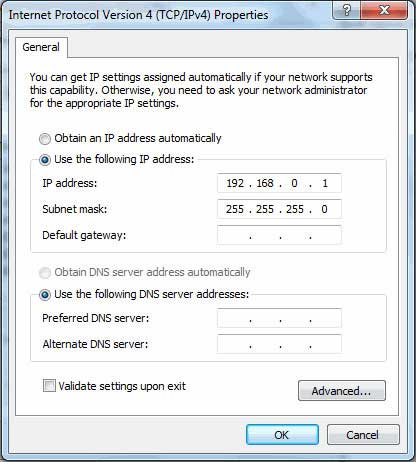Click the last octet 0 of subnet mask
This screenshot has width=416, height=462.
(x=324, y=209)
